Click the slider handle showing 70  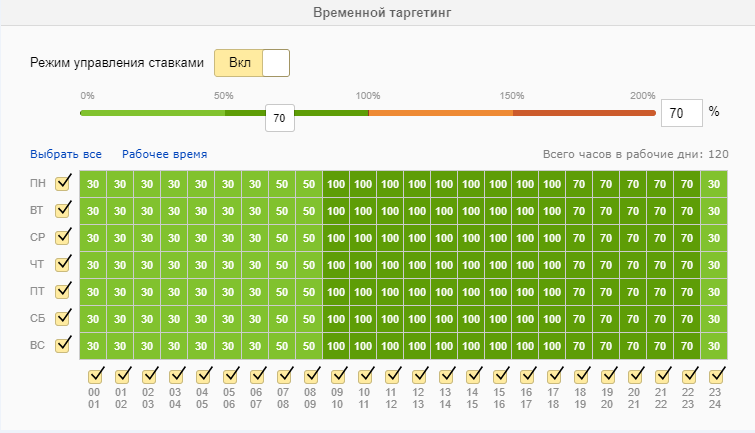point(280,118)
